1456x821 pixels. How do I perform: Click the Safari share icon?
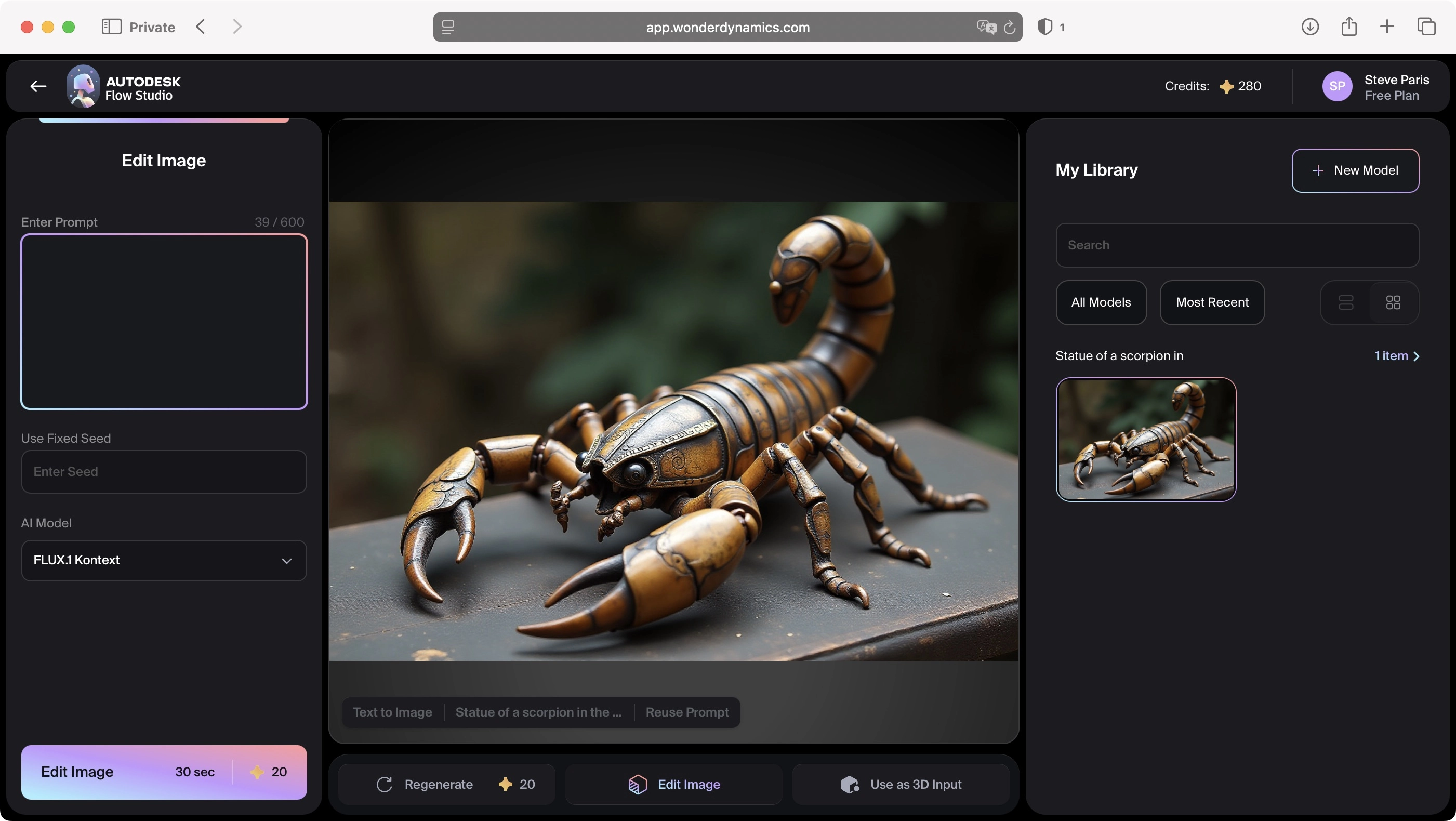(1348, 27)
